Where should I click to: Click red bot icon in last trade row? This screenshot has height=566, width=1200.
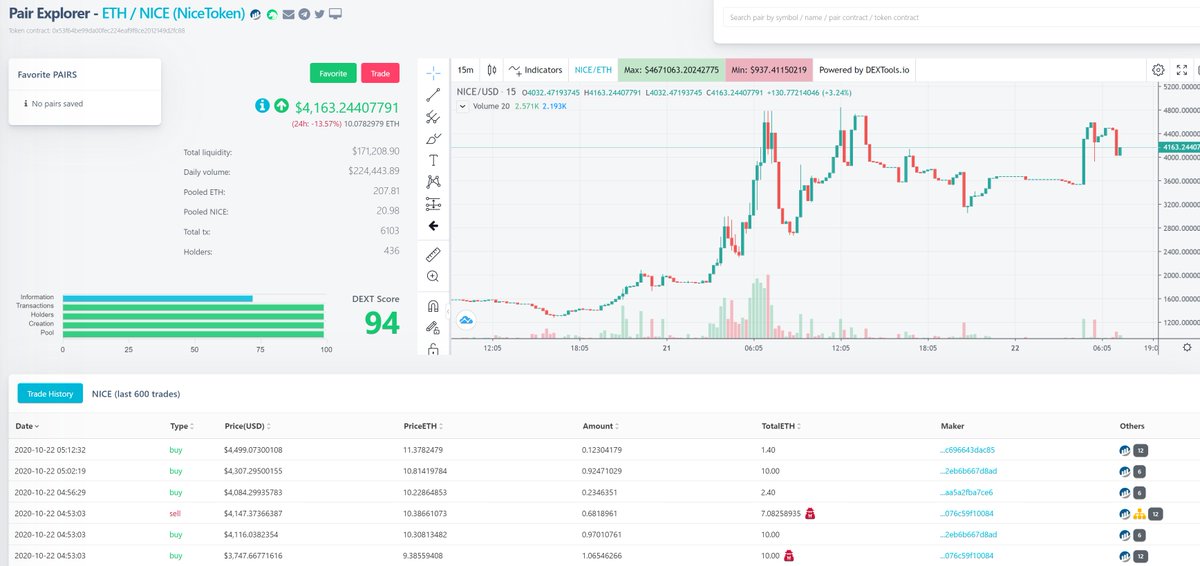pyautogui.click(x=789, y=556)
